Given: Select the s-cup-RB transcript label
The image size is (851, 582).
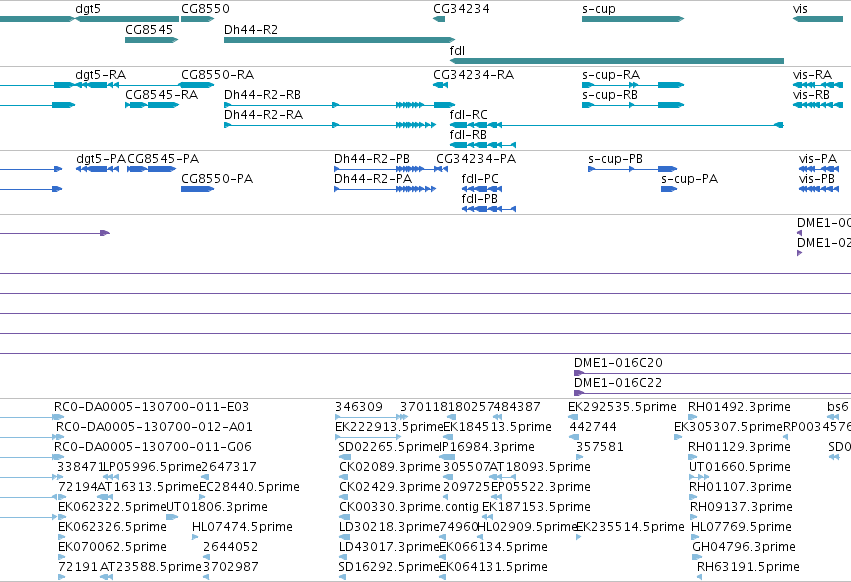Looking at the screenshot, I should coord(610,94).
